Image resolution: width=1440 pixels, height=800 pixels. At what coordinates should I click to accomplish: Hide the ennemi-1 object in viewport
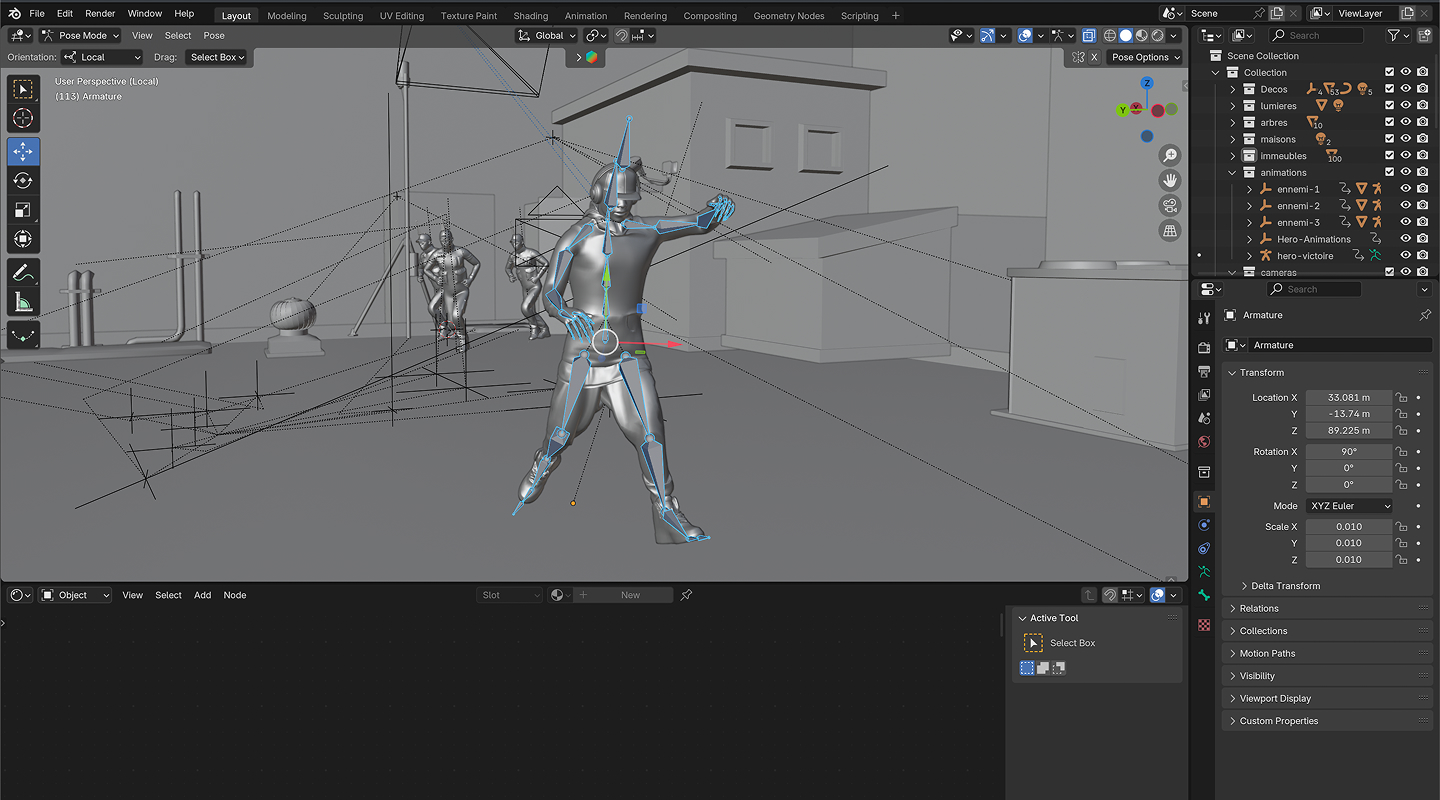coord(1405,189)
